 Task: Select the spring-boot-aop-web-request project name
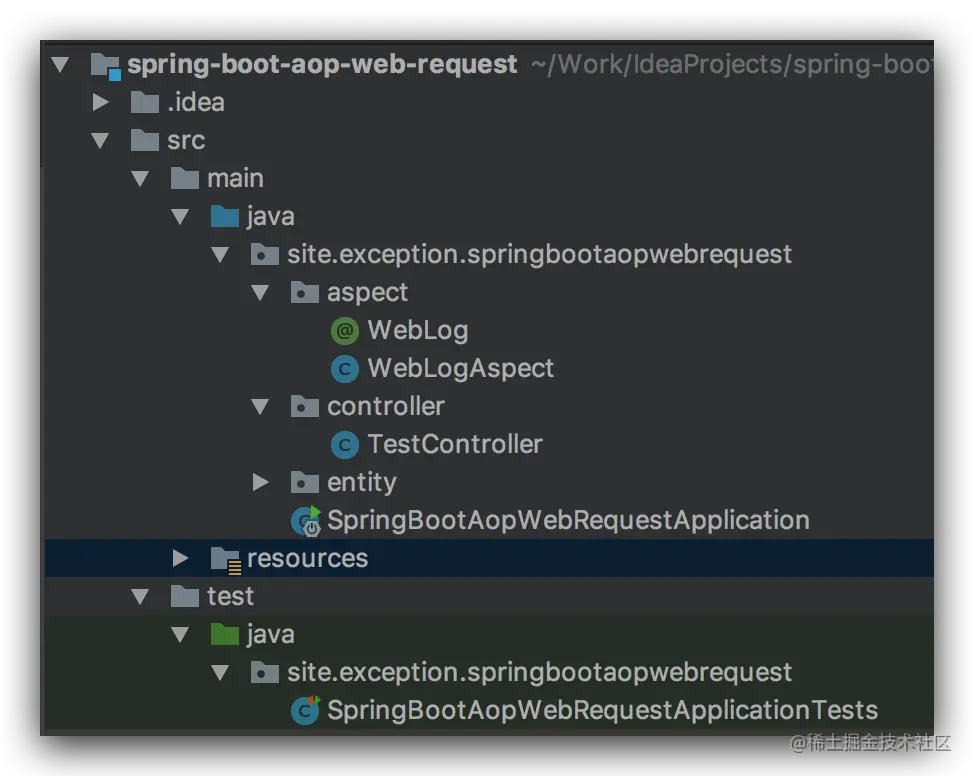point(322,65)
